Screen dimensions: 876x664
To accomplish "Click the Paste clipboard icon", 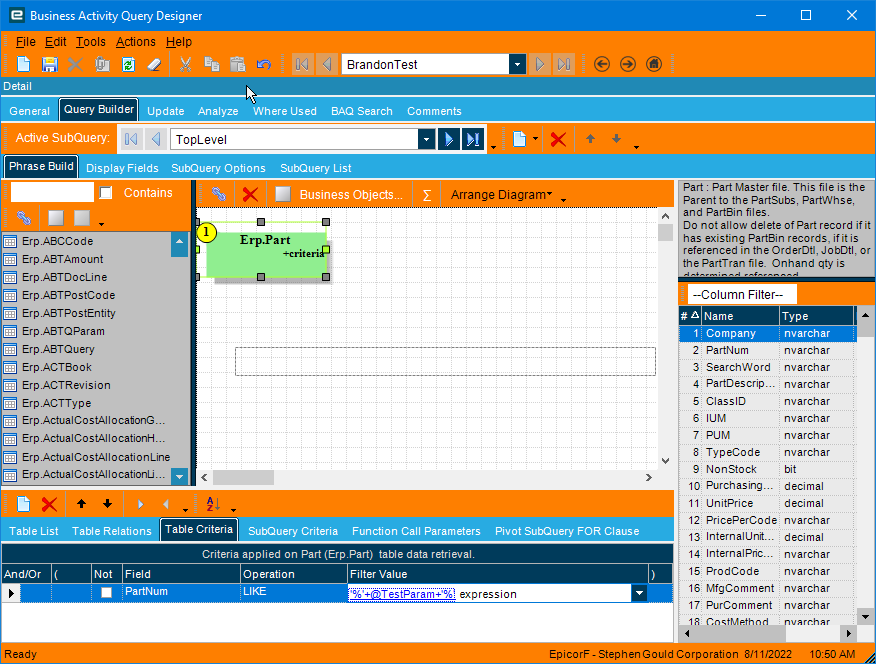I will pos(237,64).
